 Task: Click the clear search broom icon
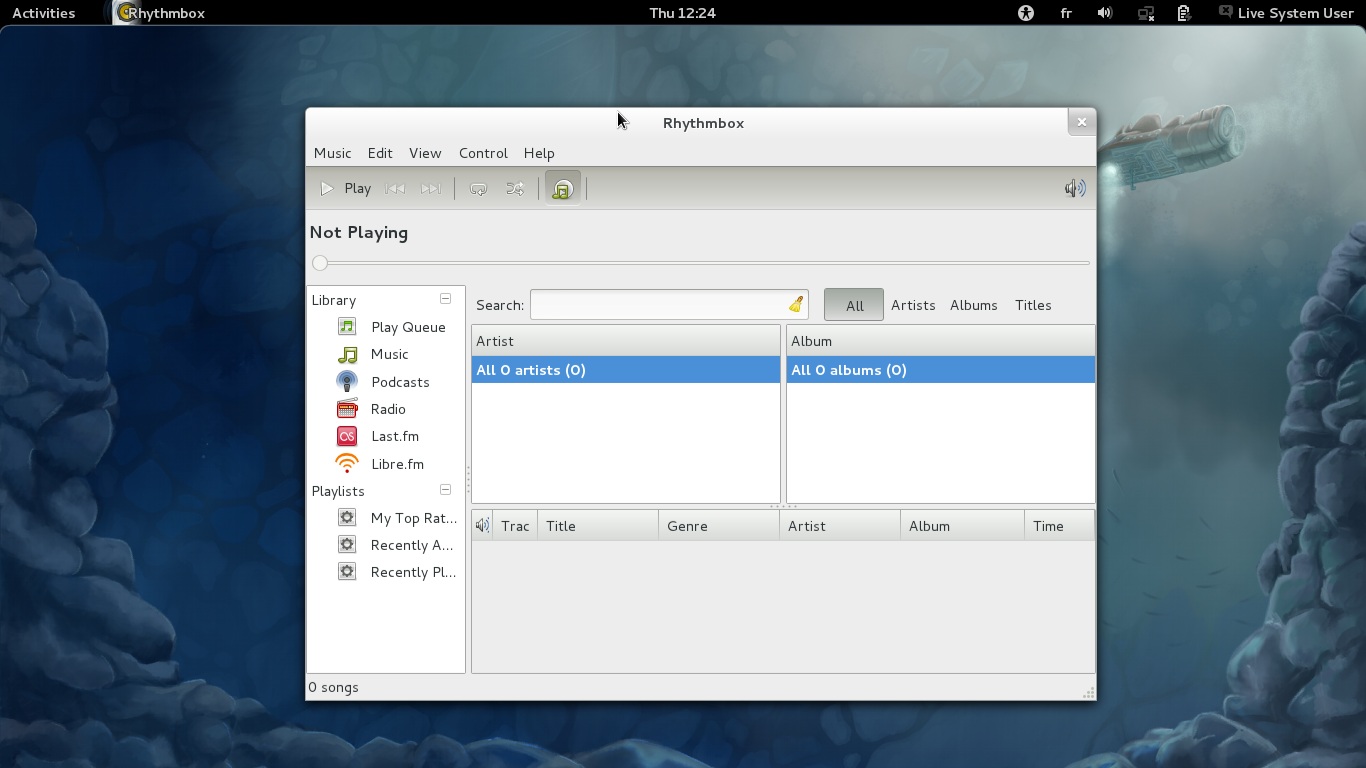(x=796, y=305)
